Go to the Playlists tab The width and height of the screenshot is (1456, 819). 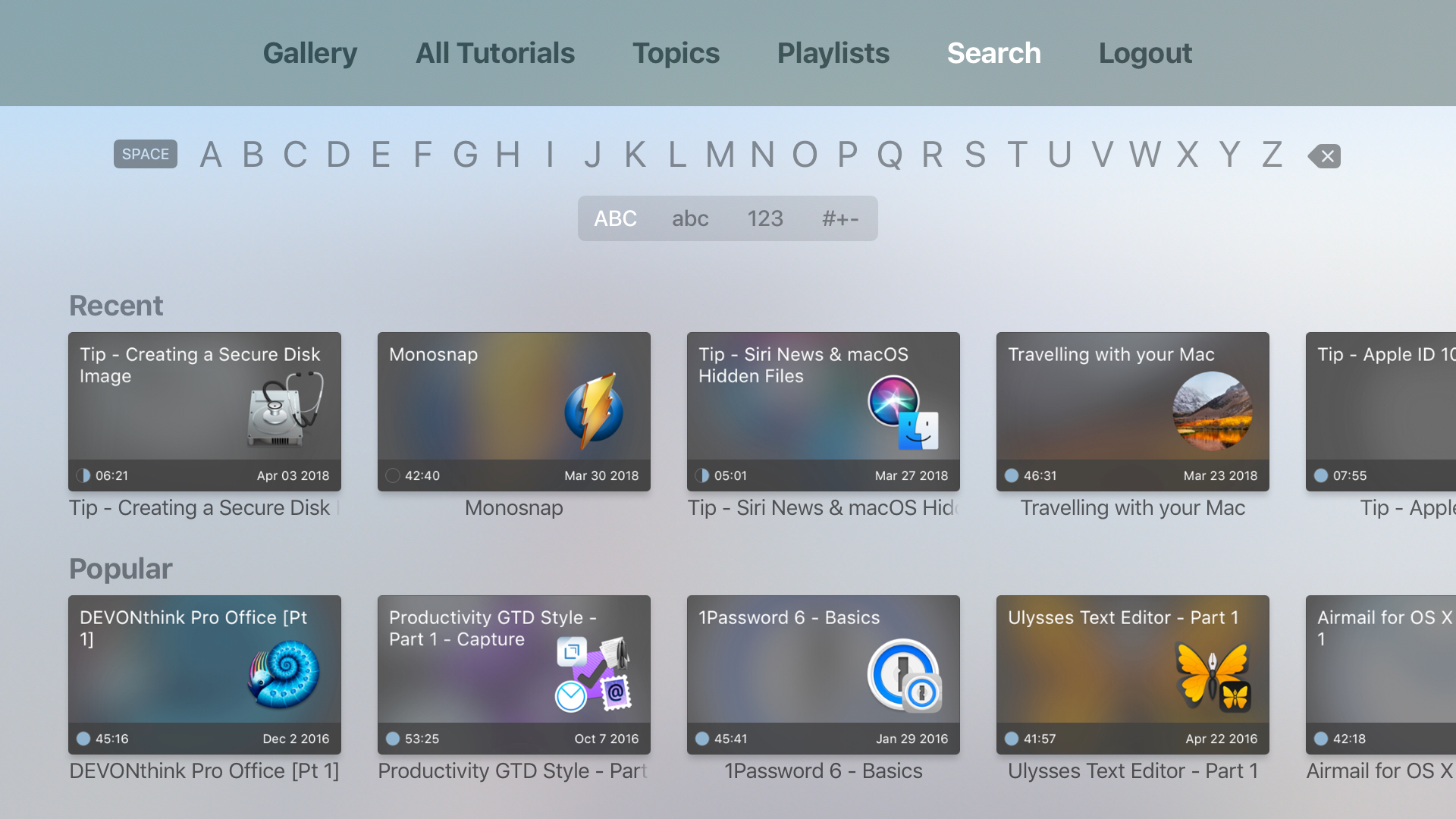click(833, 53)
